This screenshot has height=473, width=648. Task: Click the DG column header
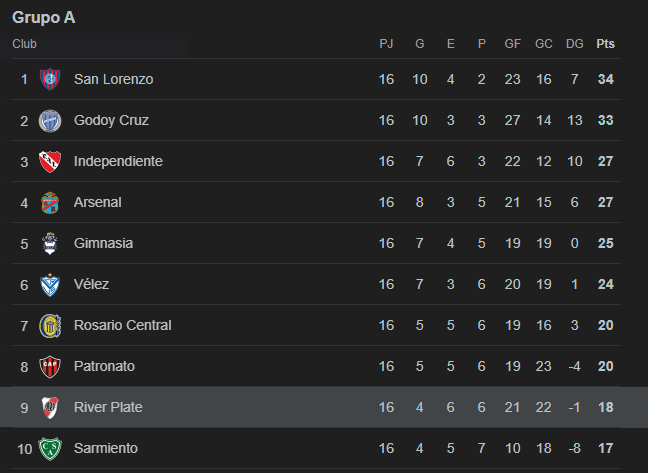(x=574, y=44)
